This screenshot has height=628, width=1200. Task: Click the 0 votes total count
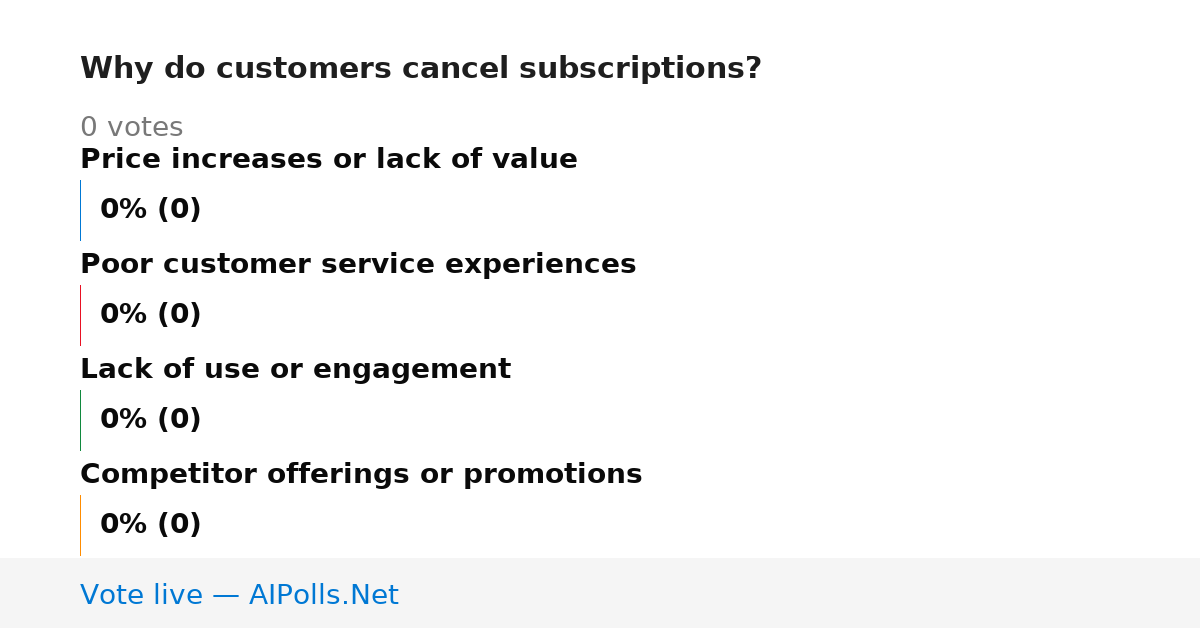pyautogui.click(x=131, y=128)
